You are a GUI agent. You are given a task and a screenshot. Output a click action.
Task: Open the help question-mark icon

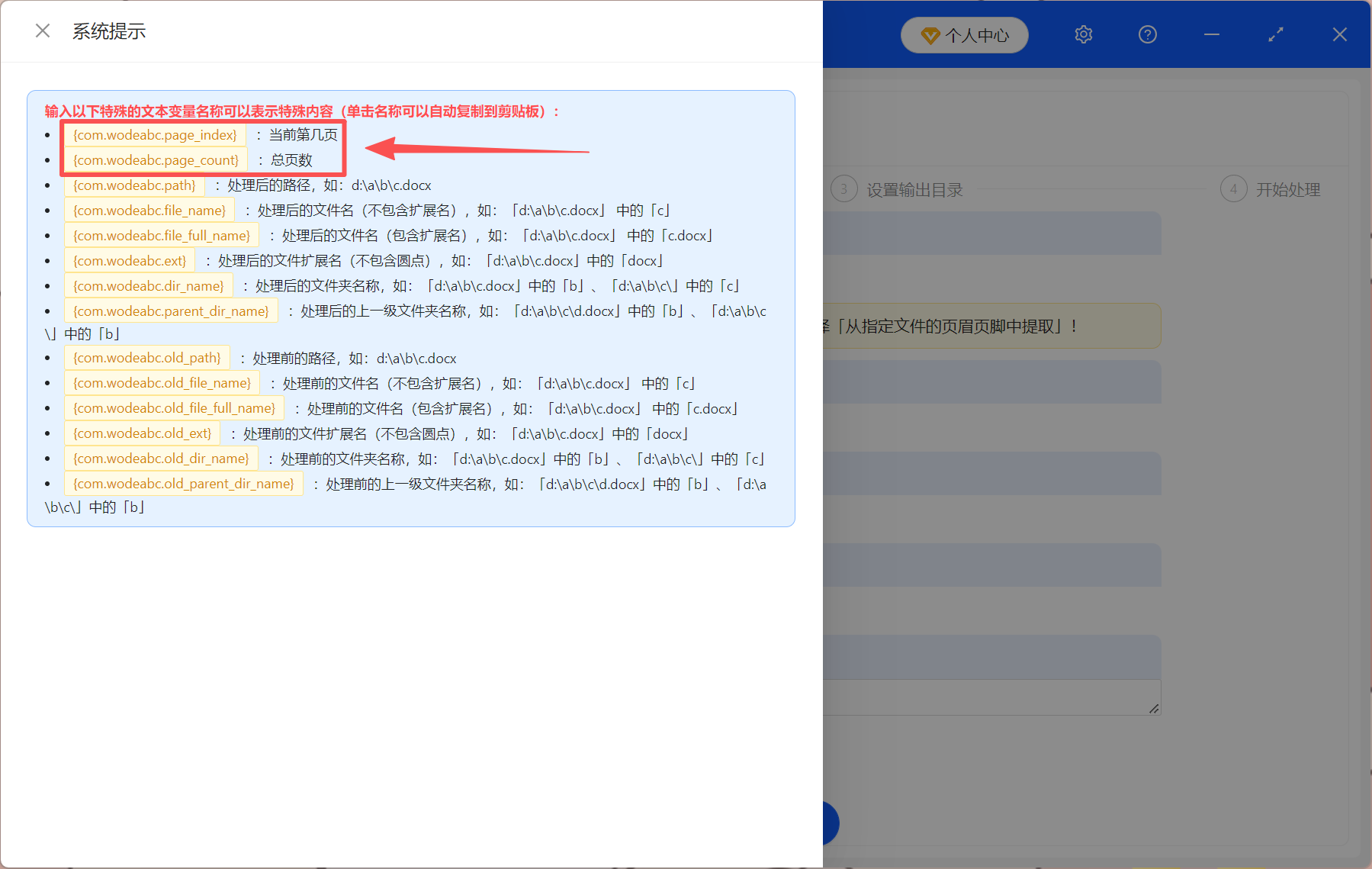tap(1147, 34)
